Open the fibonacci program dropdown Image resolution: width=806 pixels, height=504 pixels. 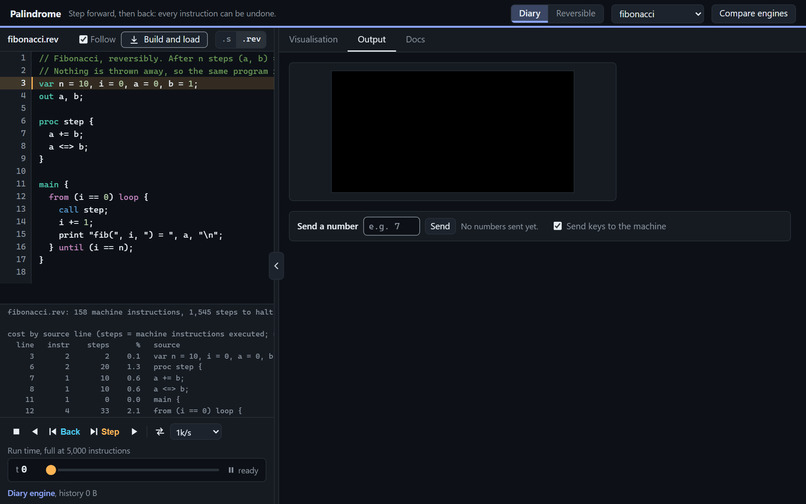coord(657,14)
